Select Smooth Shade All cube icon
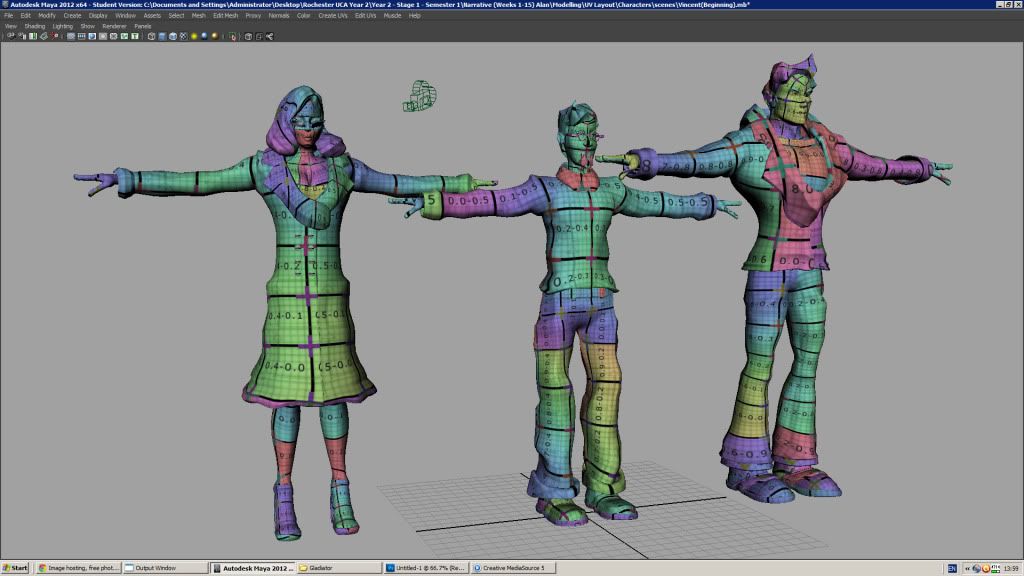The width and height of the screenshot is (1024, 576). (162, 36)
